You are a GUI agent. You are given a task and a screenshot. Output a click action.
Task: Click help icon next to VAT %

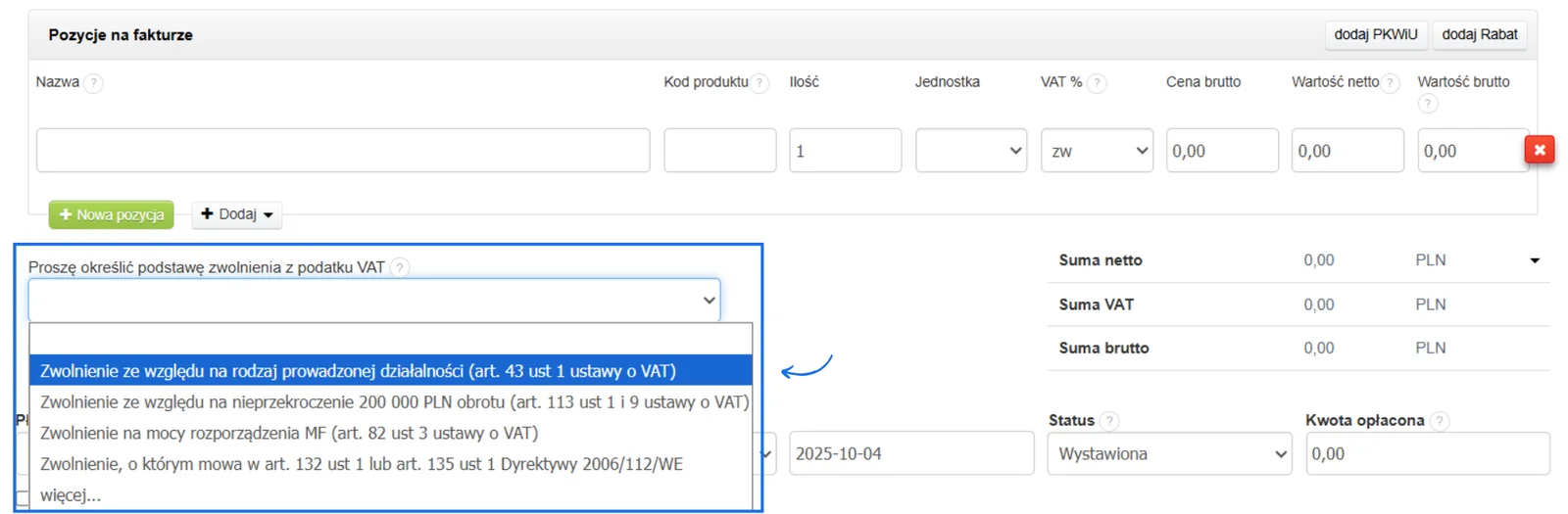(x=1098, y=83)
